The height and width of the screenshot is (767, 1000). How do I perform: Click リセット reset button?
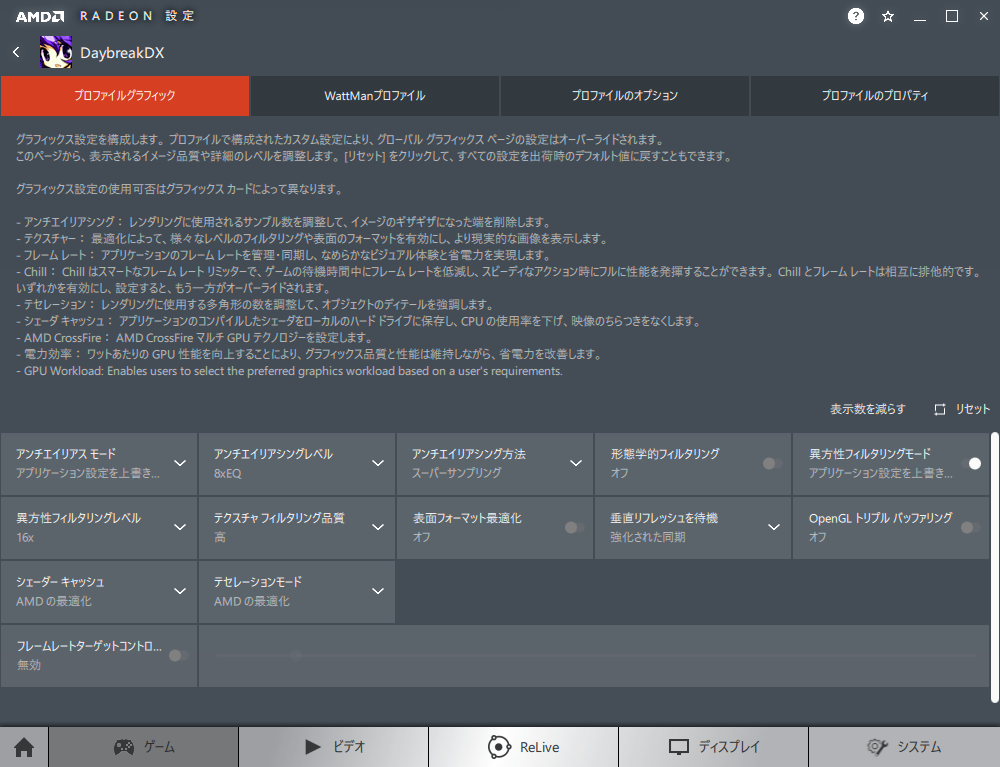(962, 409)
